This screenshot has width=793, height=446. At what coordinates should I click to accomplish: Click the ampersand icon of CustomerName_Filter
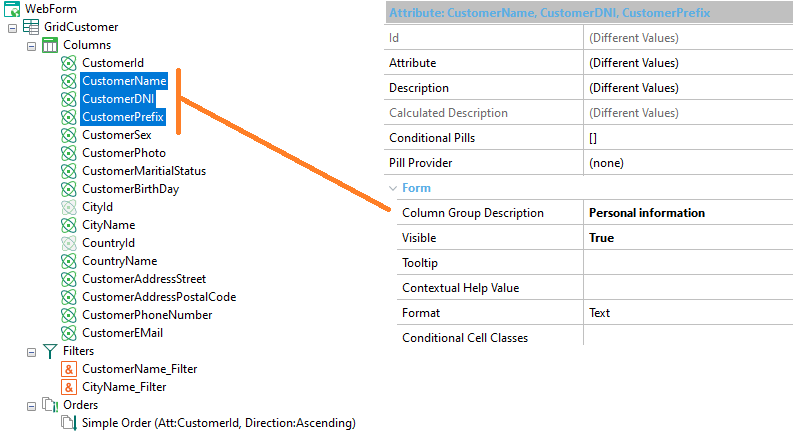click(69, 369)
